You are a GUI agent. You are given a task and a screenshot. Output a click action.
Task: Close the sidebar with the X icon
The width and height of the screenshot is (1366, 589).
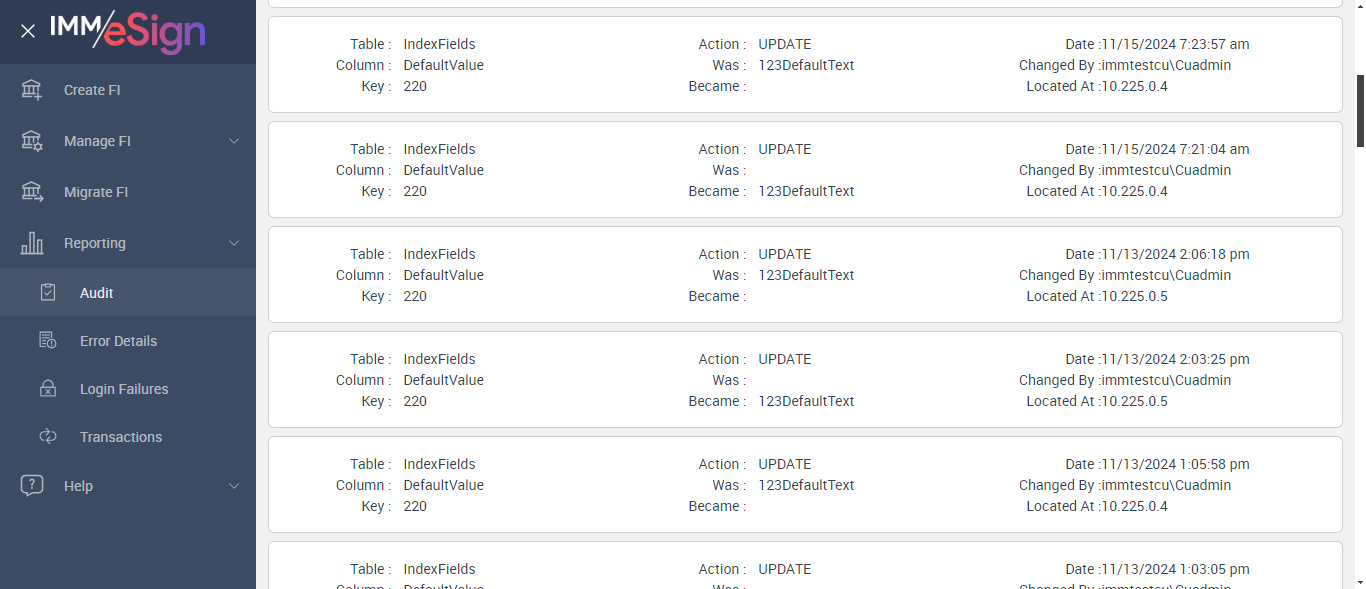(28, 31)
